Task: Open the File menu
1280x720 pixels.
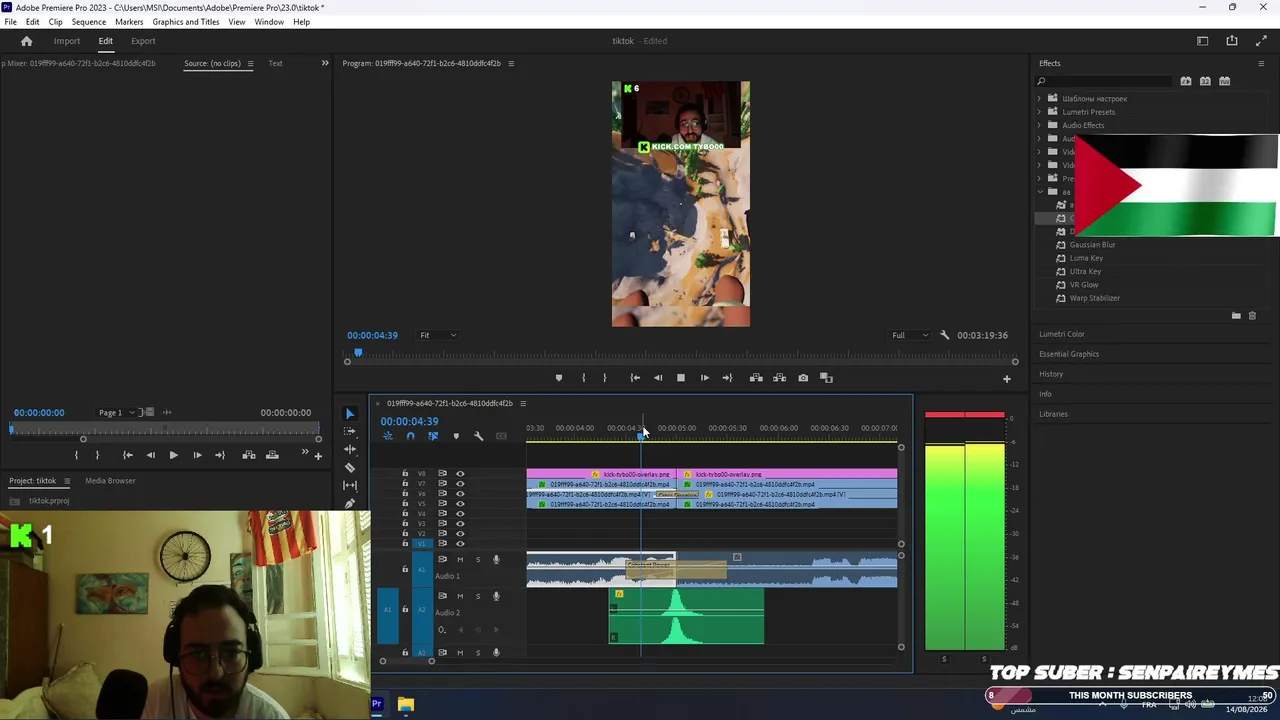Action: coord(10,22)
